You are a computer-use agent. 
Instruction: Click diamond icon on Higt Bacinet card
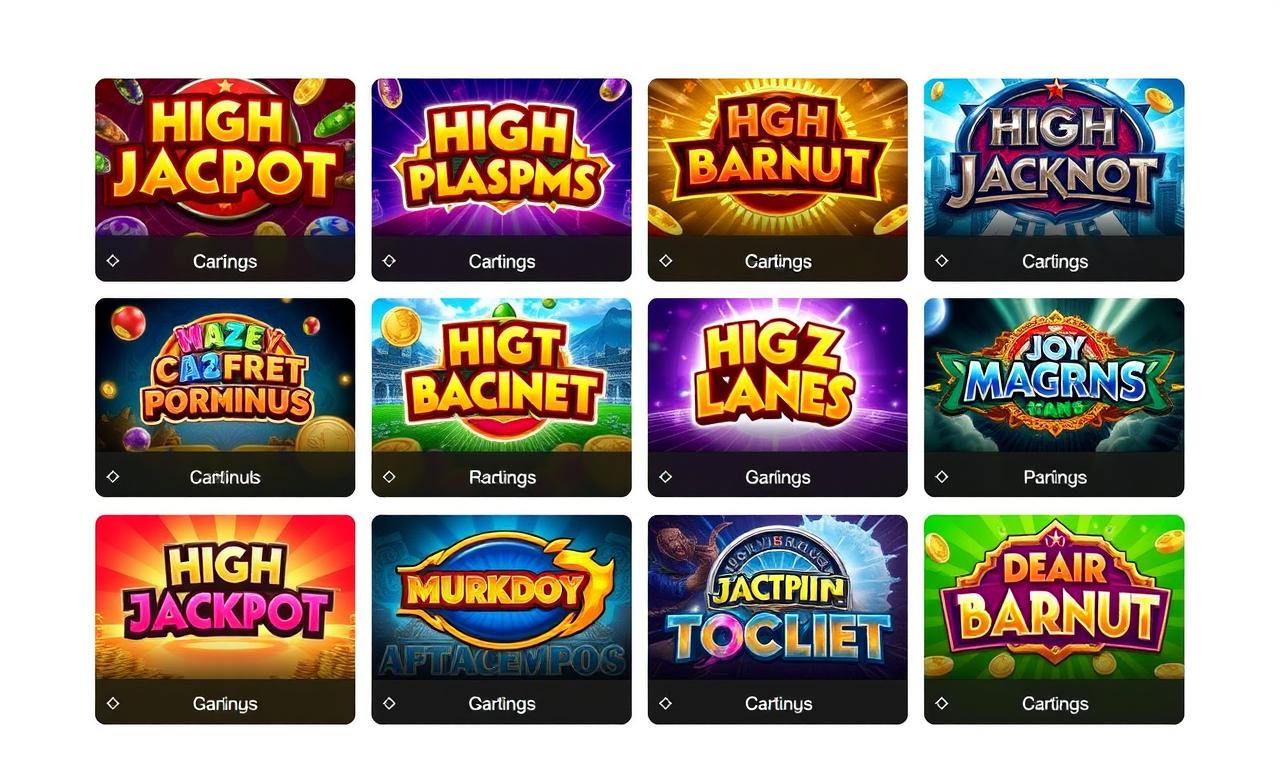pyautogui.click(x=389, y=477)
